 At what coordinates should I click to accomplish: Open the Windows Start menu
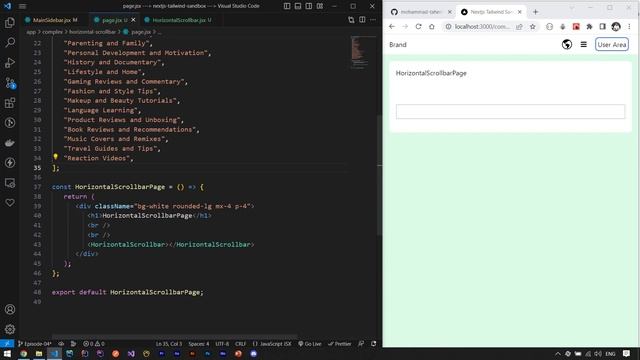click(x=7, y=354)
